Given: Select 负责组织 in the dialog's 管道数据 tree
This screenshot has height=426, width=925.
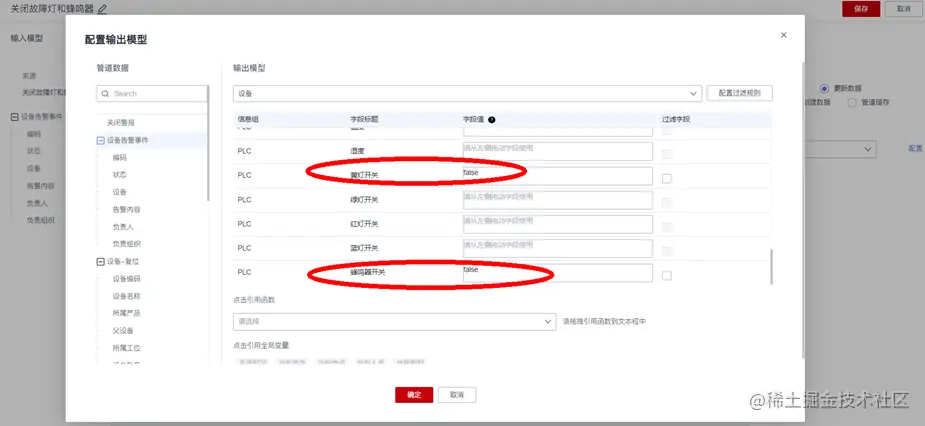Looking at the screenshot, I should pos(126,244).
